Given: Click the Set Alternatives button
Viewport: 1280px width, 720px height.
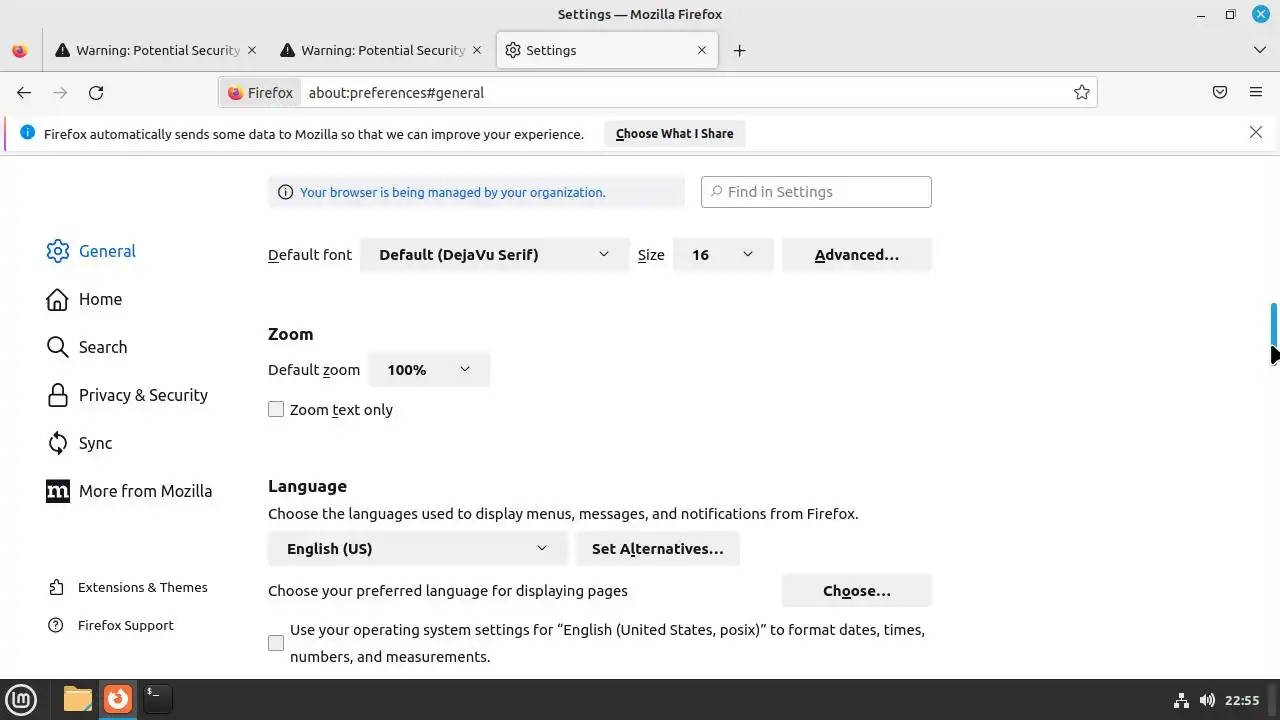Looking at the screenshot, I should [x=657, y=549].
